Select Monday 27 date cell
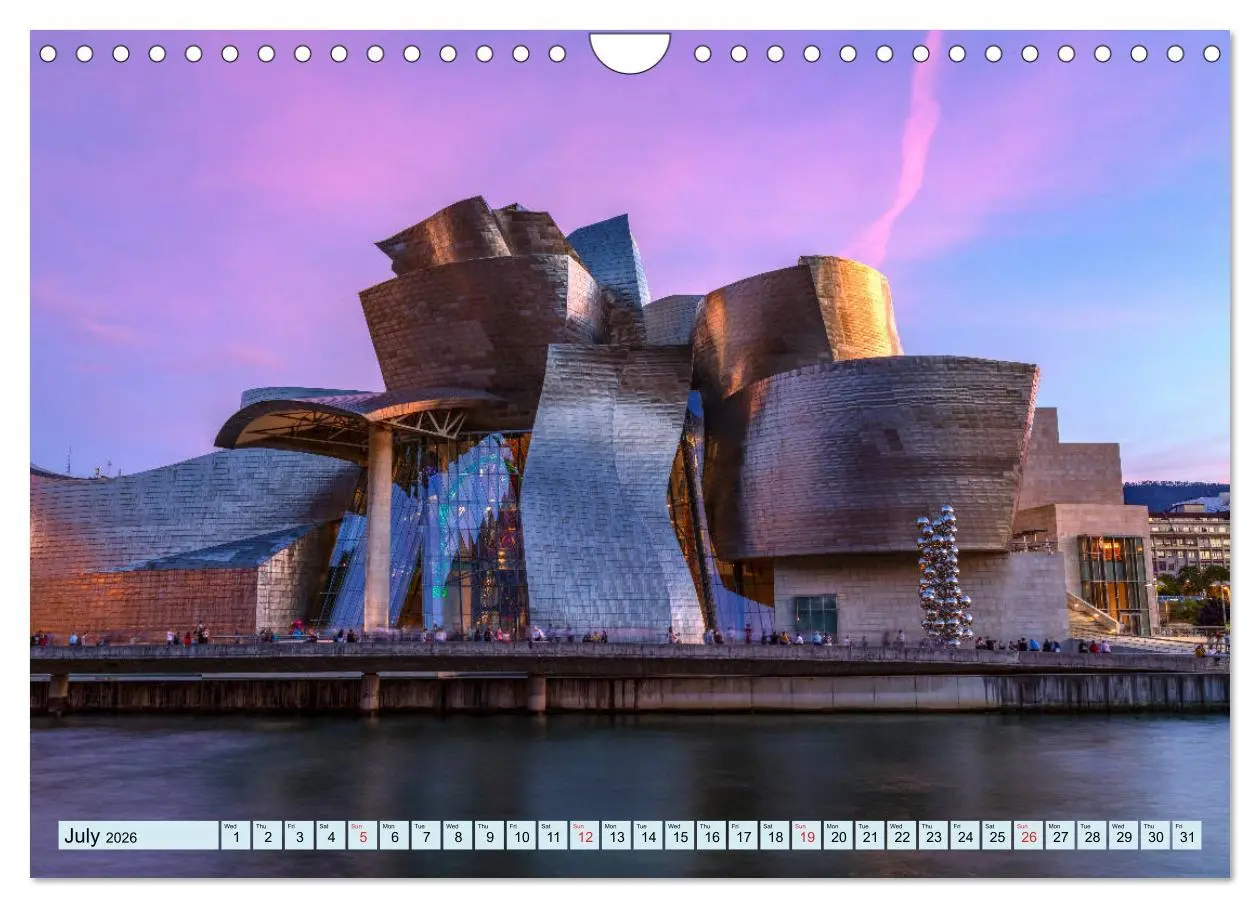This screenshot has height=908, width=1260. pos(1059,835)
